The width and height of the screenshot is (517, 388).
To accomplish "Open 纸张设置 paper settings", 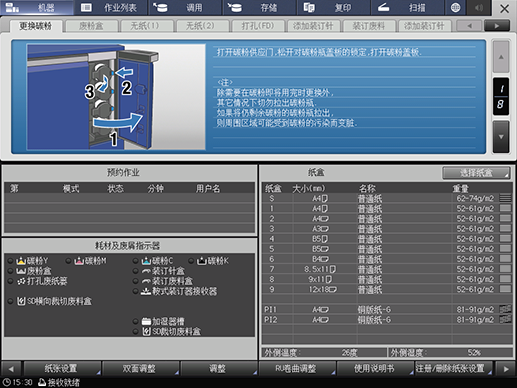I will pyautogui.click(x=62, y=368).
